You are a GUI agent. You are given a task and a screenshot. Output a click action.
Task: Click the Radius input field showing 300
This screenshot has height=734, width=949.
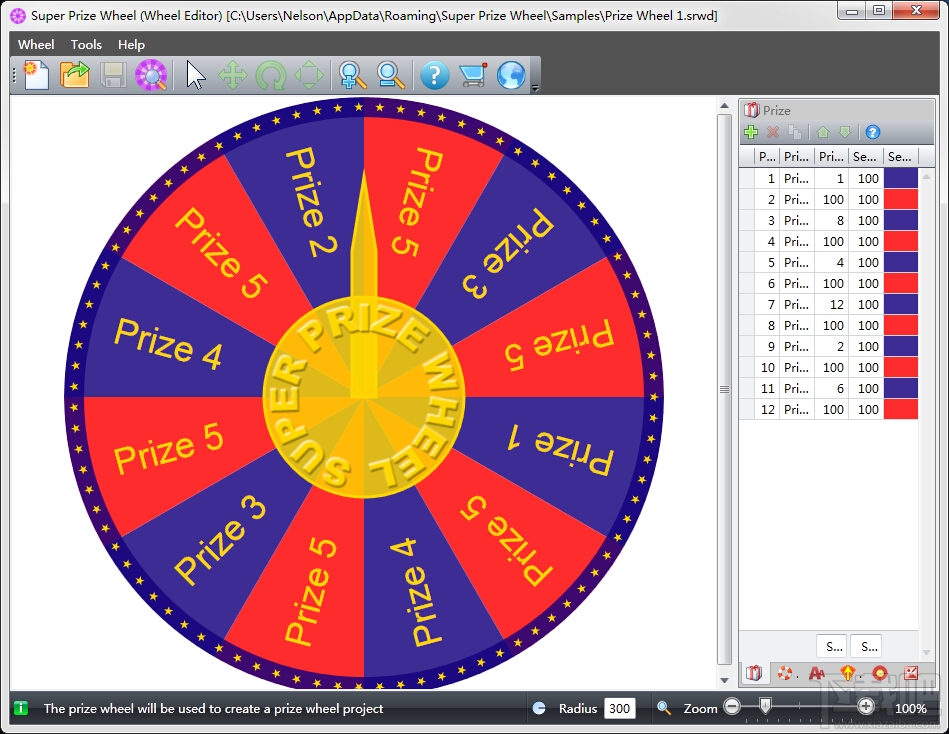619,709
